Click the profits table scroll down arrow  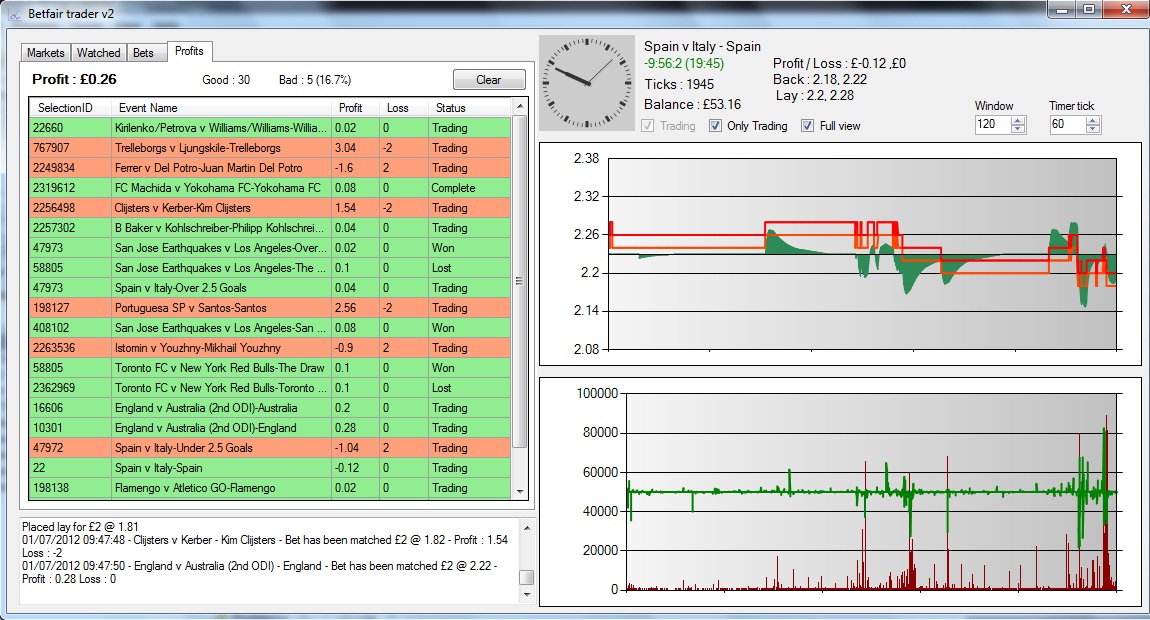point(520,492)
